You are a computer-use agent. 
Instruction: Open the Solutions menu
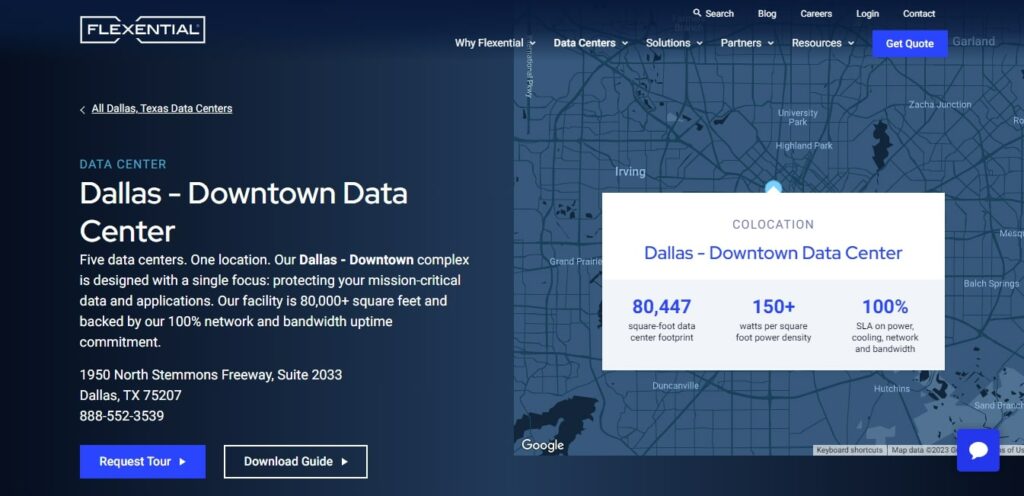[x=668, y=43]
